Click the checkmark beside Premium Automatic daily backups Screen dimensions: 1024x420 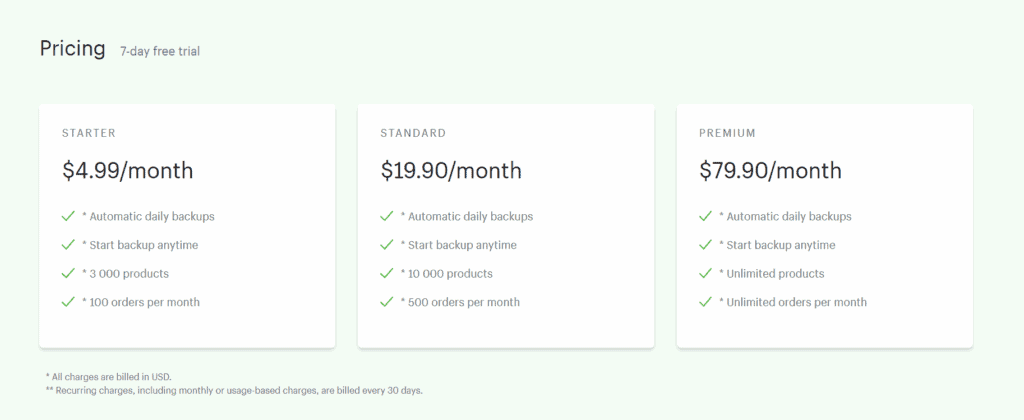coord(705,216)
